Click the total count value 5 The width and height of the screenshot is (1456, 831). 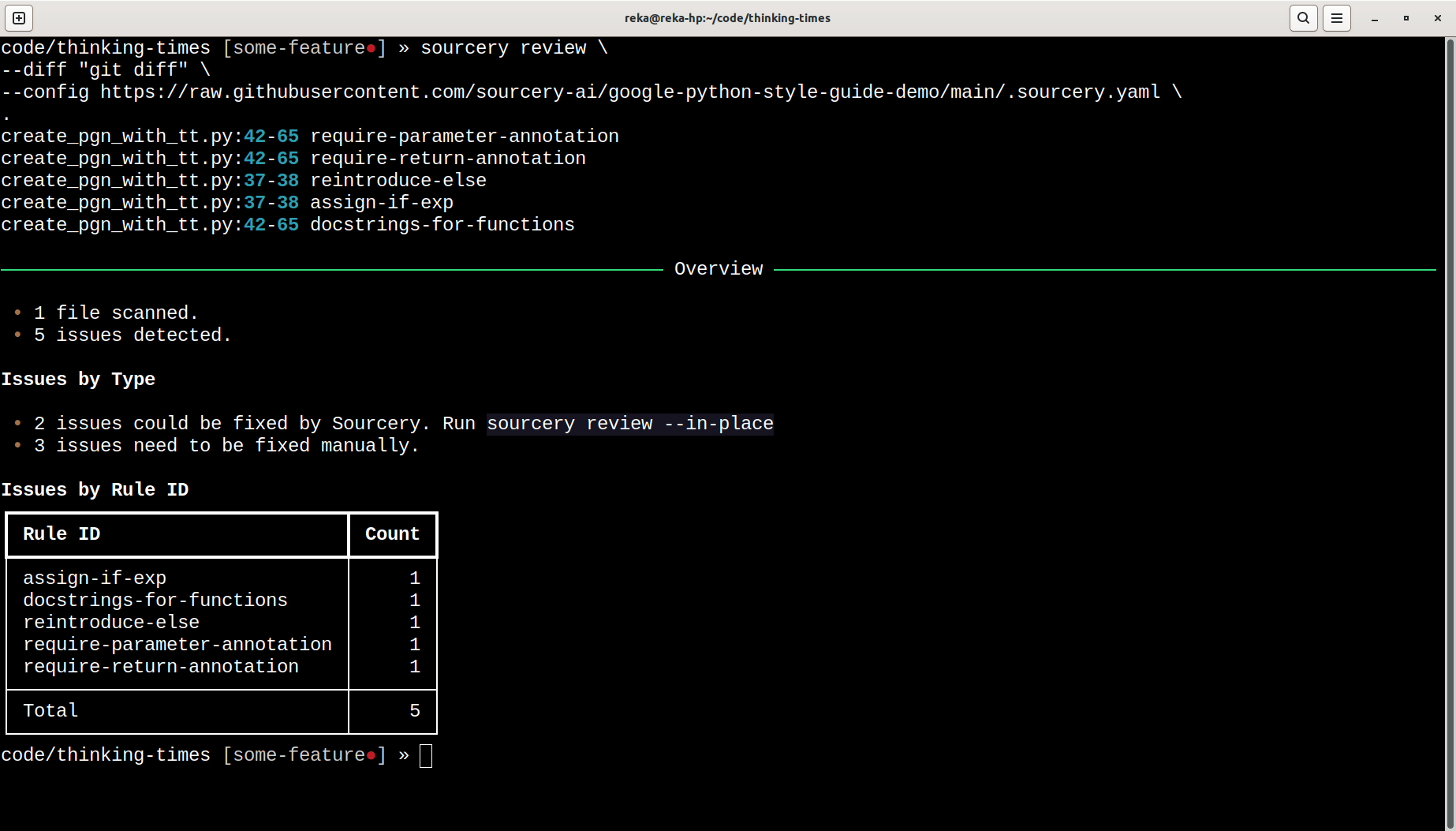point(415,711)
